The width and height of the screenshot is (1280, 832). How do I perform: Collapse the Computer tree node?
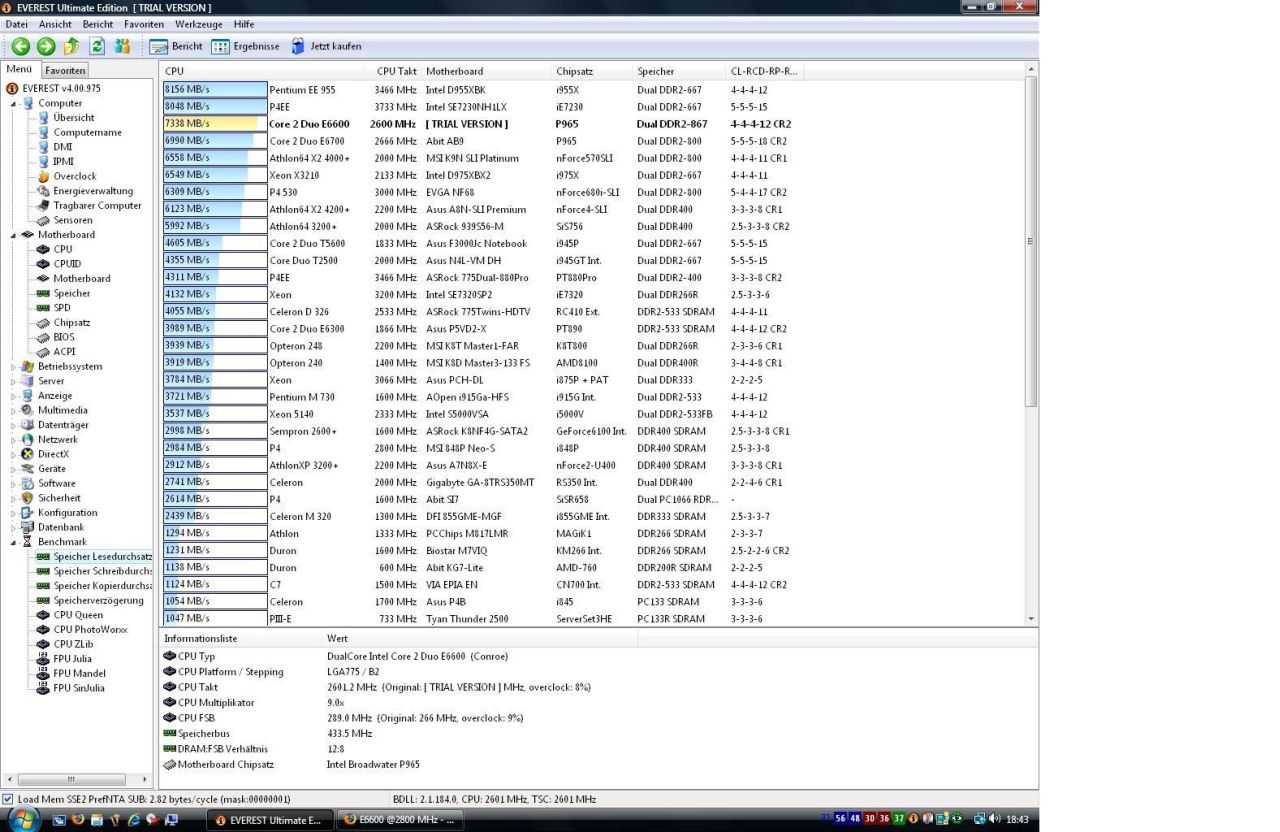click(14, 104)
